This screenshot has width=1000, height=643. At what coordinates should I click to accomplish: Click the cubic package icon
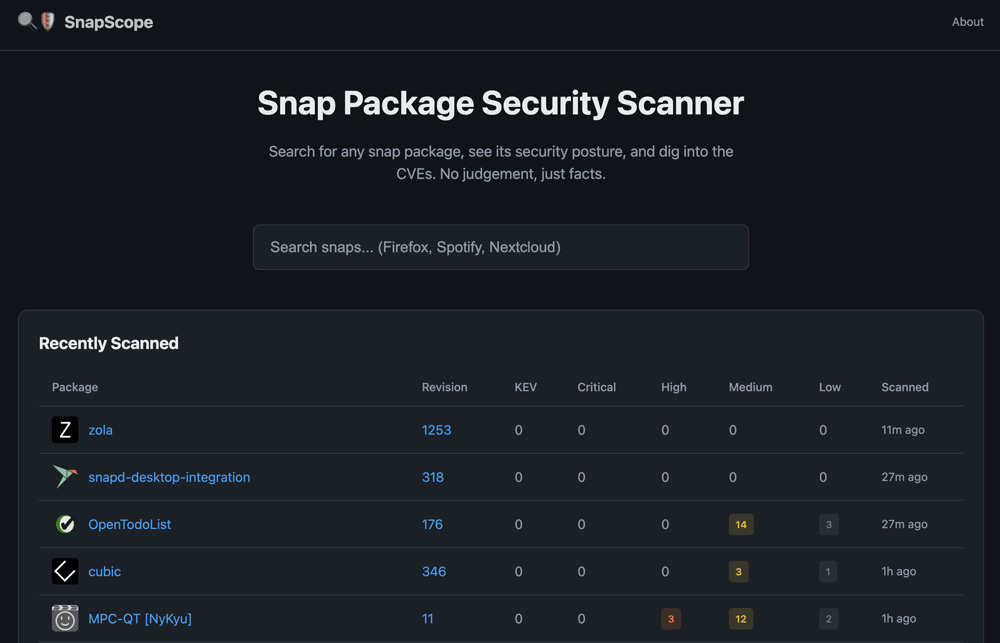tap(65, 571)
